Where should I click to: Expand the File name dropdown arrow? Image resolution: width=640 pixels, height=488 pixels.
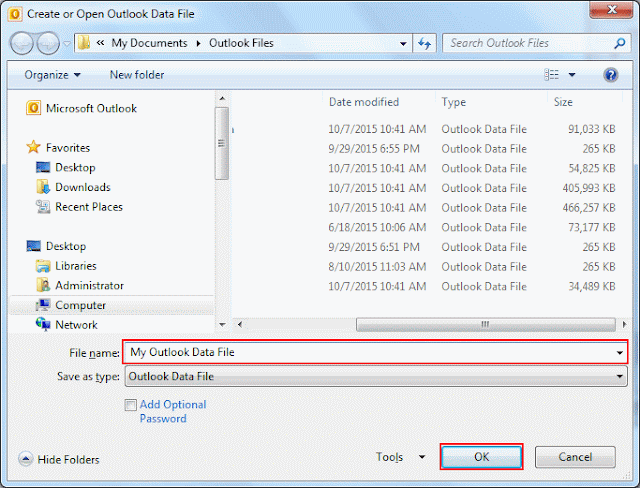tap(620, 353)
